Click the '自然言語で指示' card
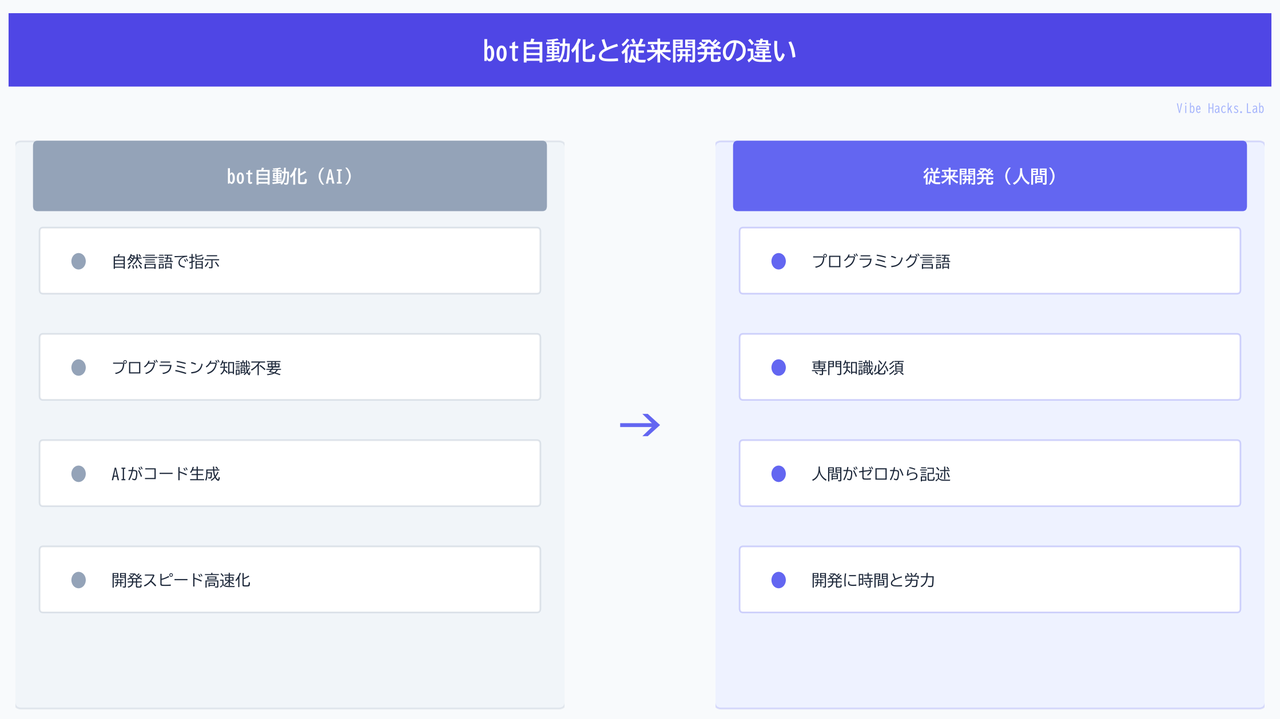This screenshot has height=719, width=1280. pyautogui.click(x=290, y=261)
